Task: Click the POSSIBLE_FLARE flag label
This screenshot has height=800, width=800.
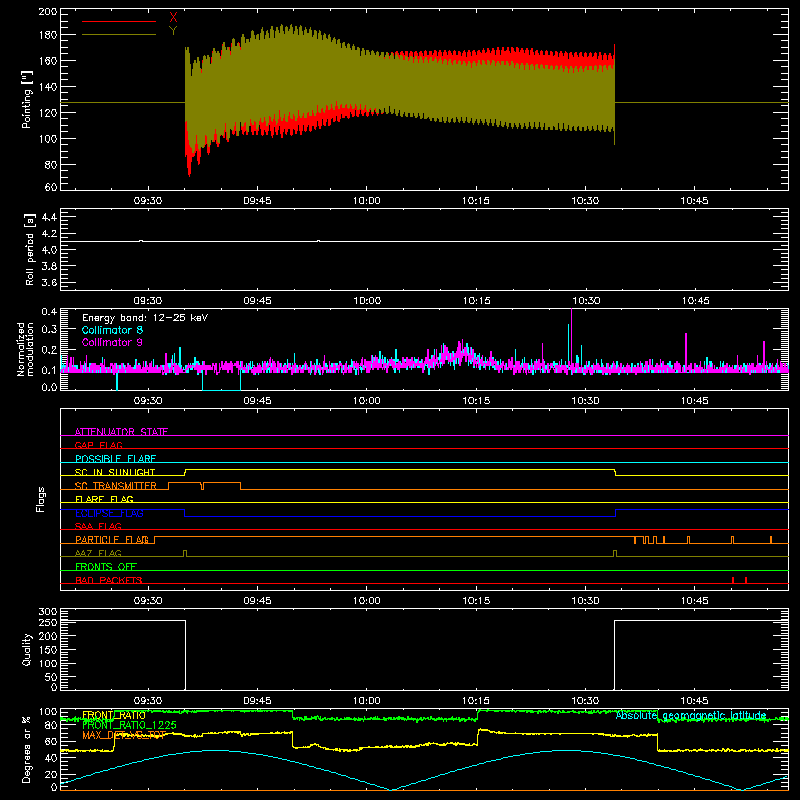Action: (x=115, y=459)
